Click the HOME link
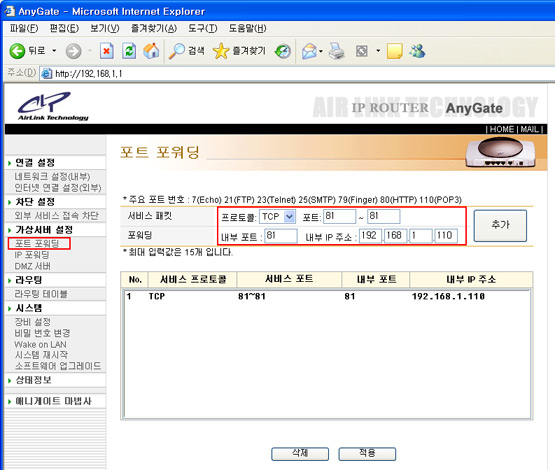The width and height of the screenshot is (555, 470). pyautogui.click(x=502, y=129)
